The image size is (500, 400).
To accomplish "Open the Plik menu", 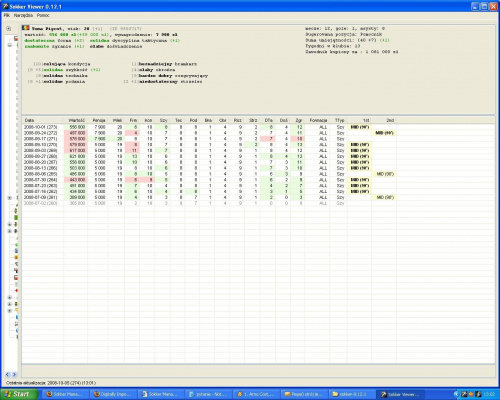I will 6,15.
